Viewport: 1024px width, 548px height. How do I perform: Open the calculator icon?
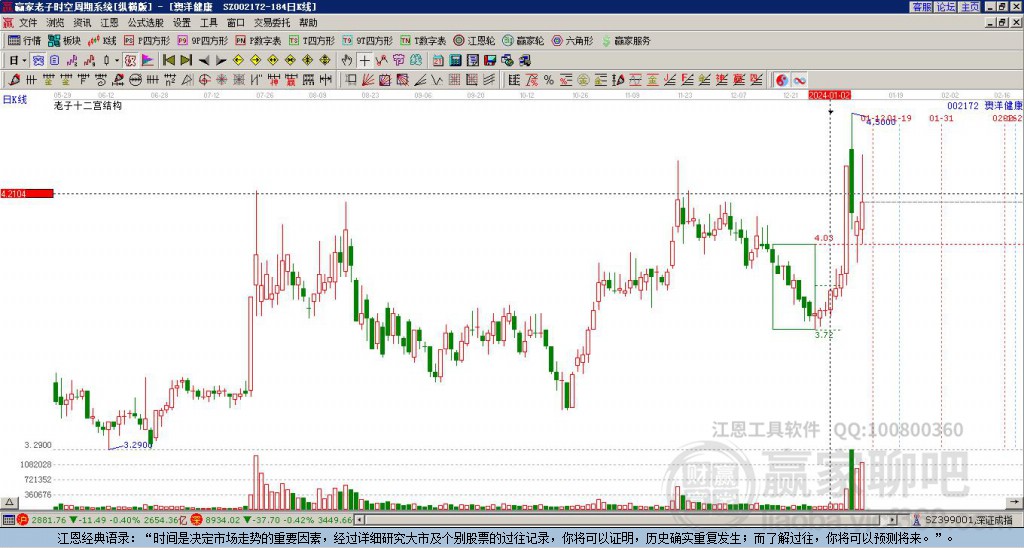(x=456, y=61)
